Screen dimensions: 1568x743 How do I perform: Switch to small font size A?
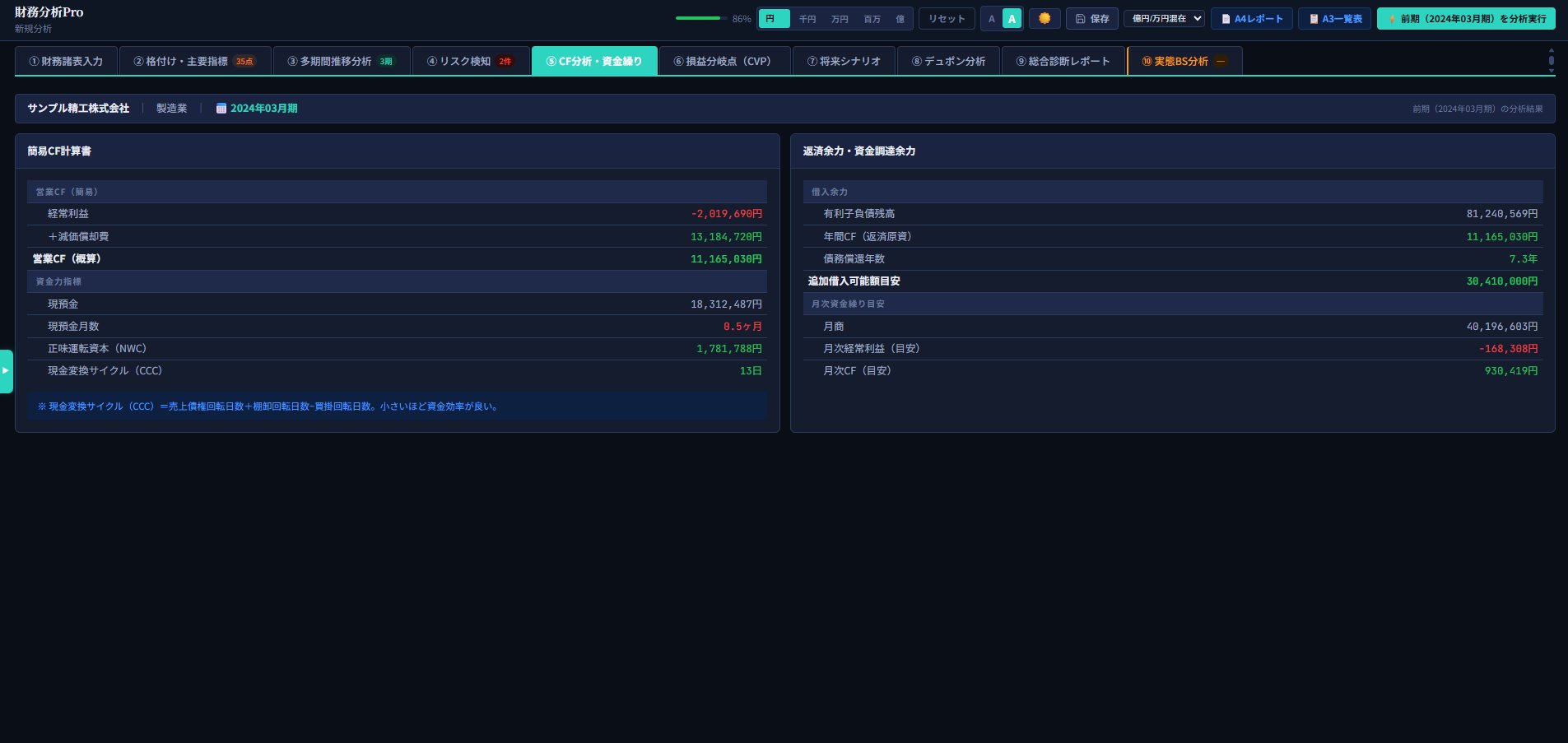pyautogui.click(x=992, y=19)
